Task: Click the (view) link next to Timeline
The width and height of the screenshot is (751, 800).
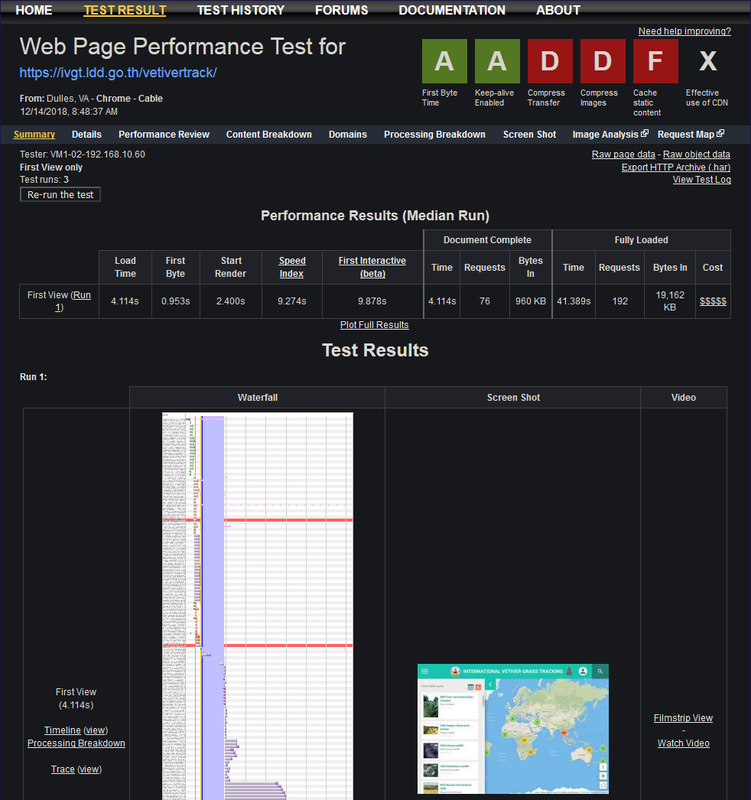Action: [x=95, y=730]
